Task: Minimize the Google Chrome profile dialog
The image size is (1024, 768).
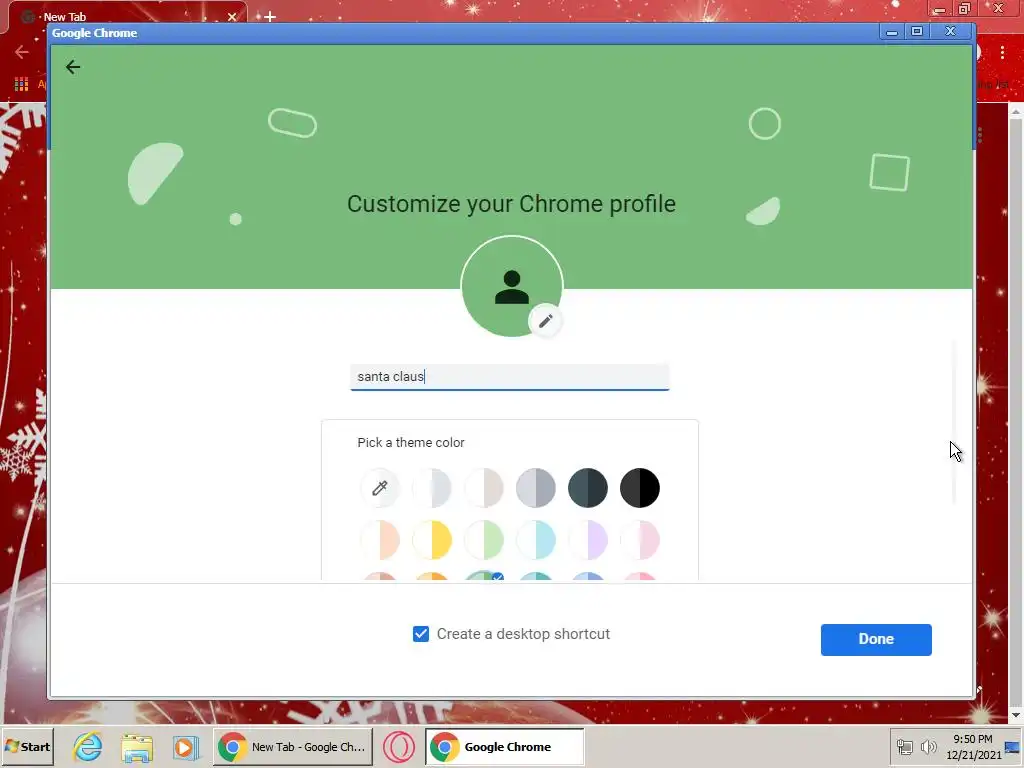Action: click(891, 32)
